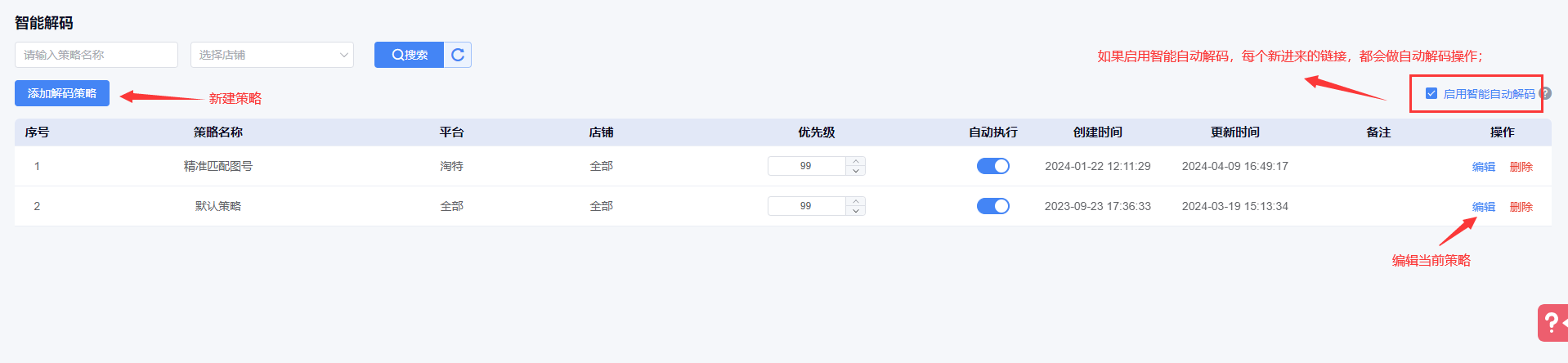The image size is (1568, 363).
Task: Delete the 精准匹配图号 strategy
Action: (1521, 167)
